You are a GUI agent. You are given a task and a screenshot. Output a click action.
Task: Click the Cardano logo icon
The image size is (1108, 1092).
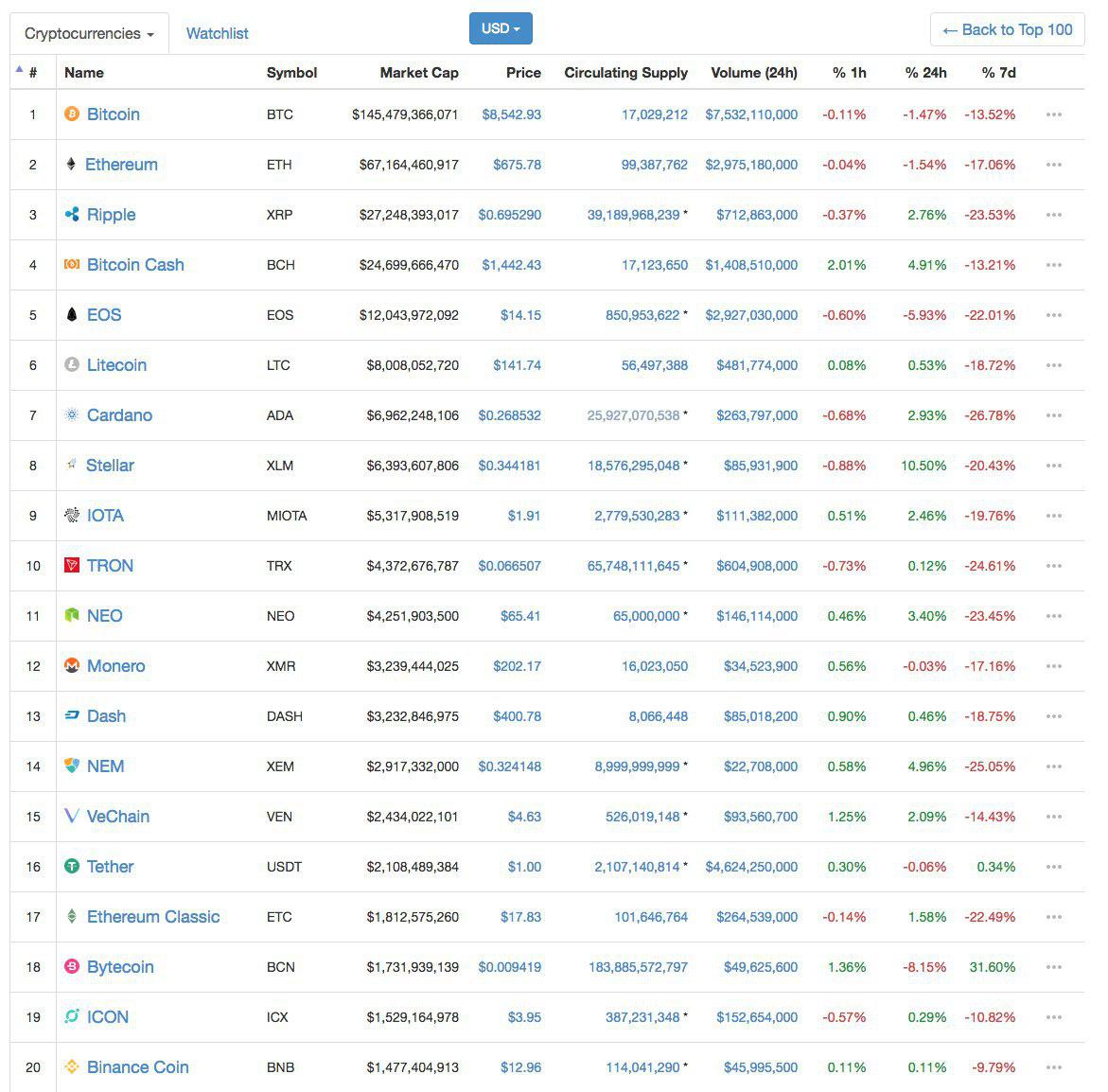pos(71,414)
